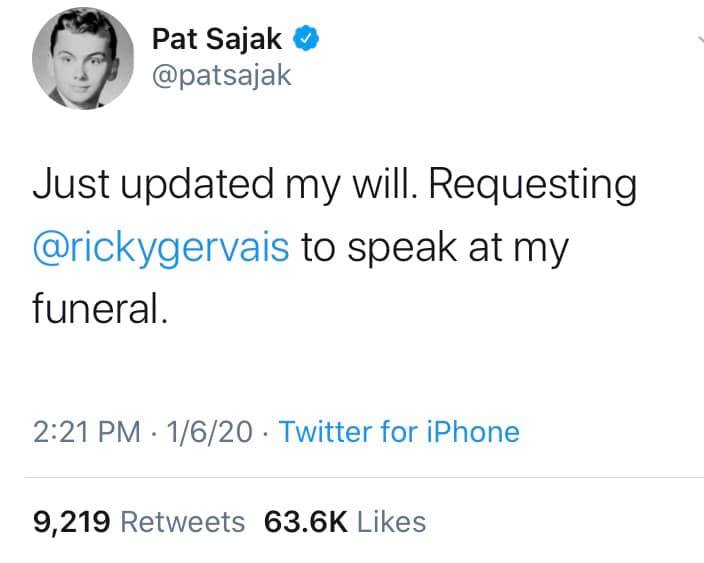704x563 pixels.
Task: Select the Pat Sajak display name
Action: [217, 39]
